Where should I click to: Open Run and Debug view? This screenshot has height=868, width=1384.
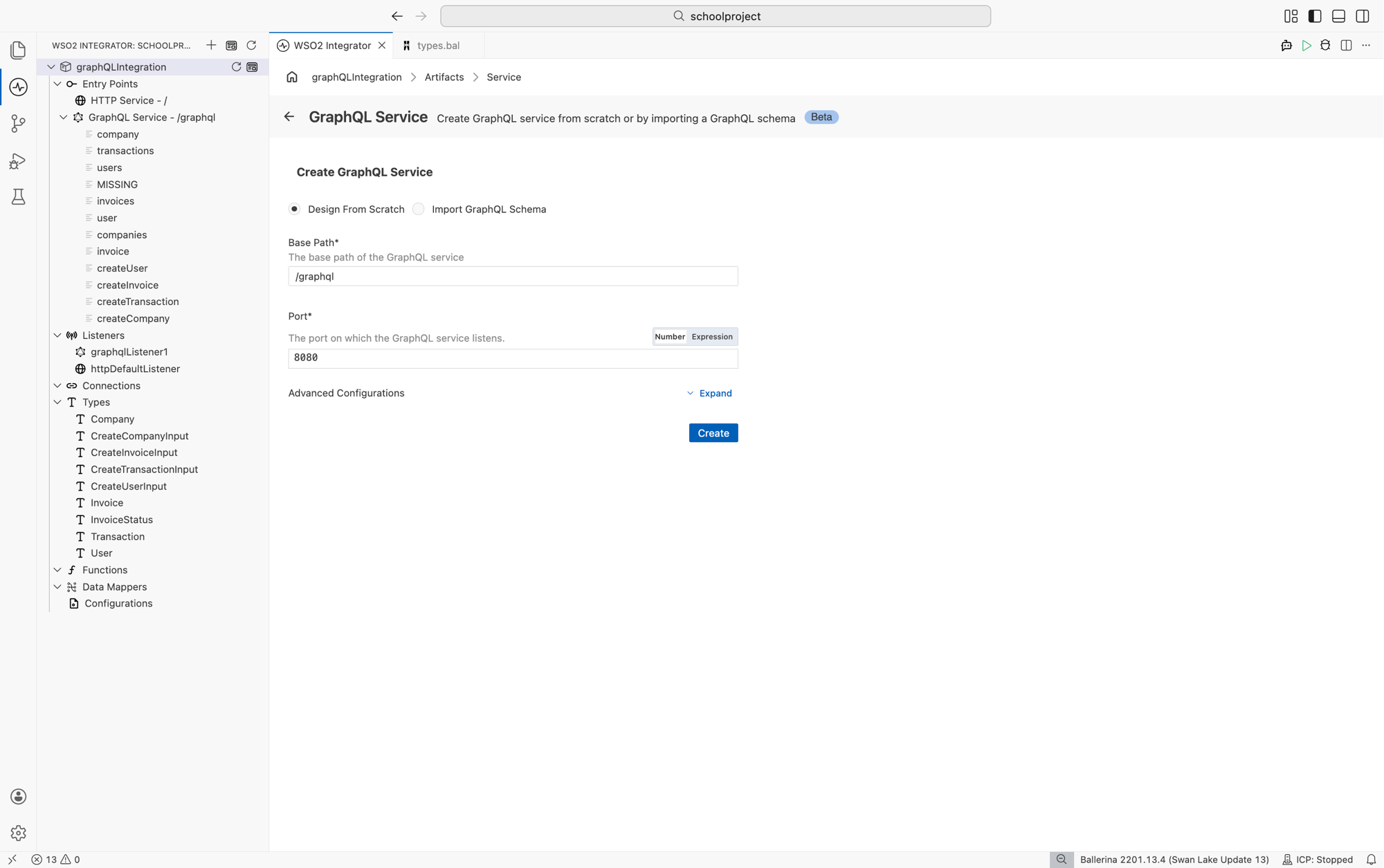[x=18, y=161]
